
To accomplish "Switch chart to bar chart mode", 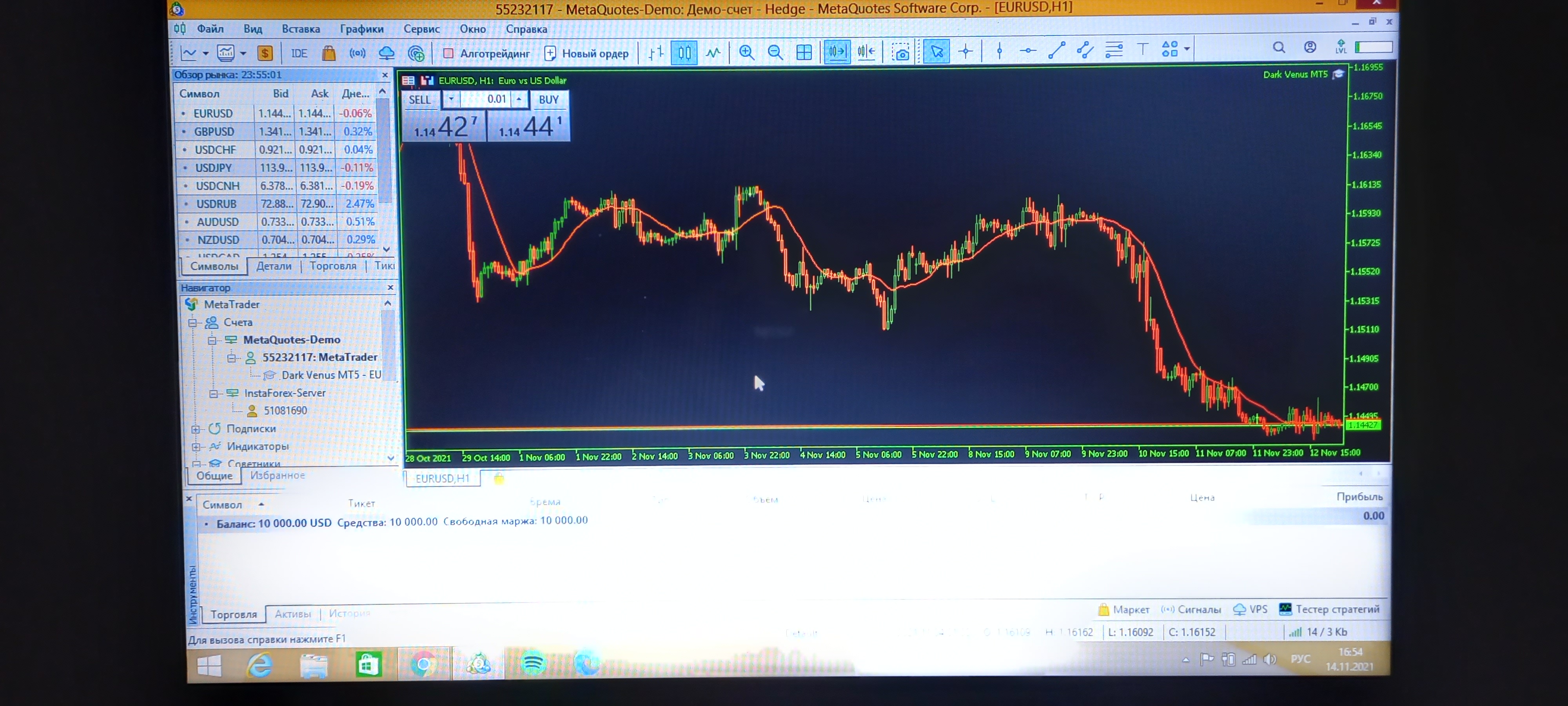I will coord(655,53).
